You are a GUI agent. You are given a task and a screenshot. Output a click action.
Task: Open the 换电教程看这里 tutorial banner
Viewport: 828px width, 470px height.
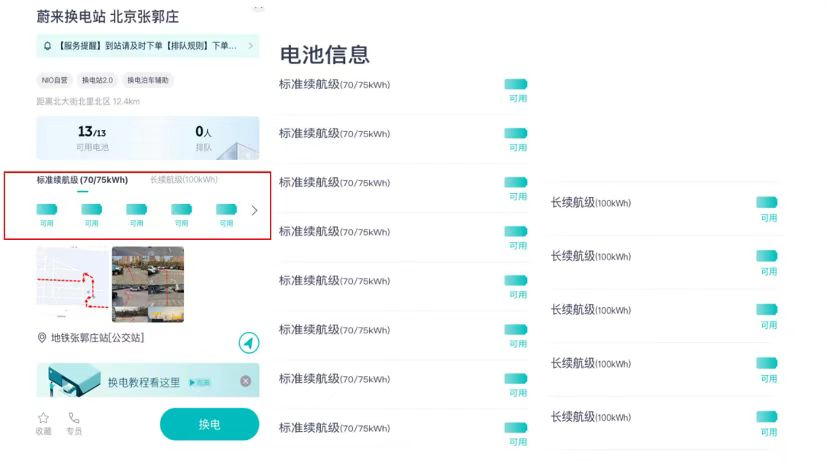148,380
